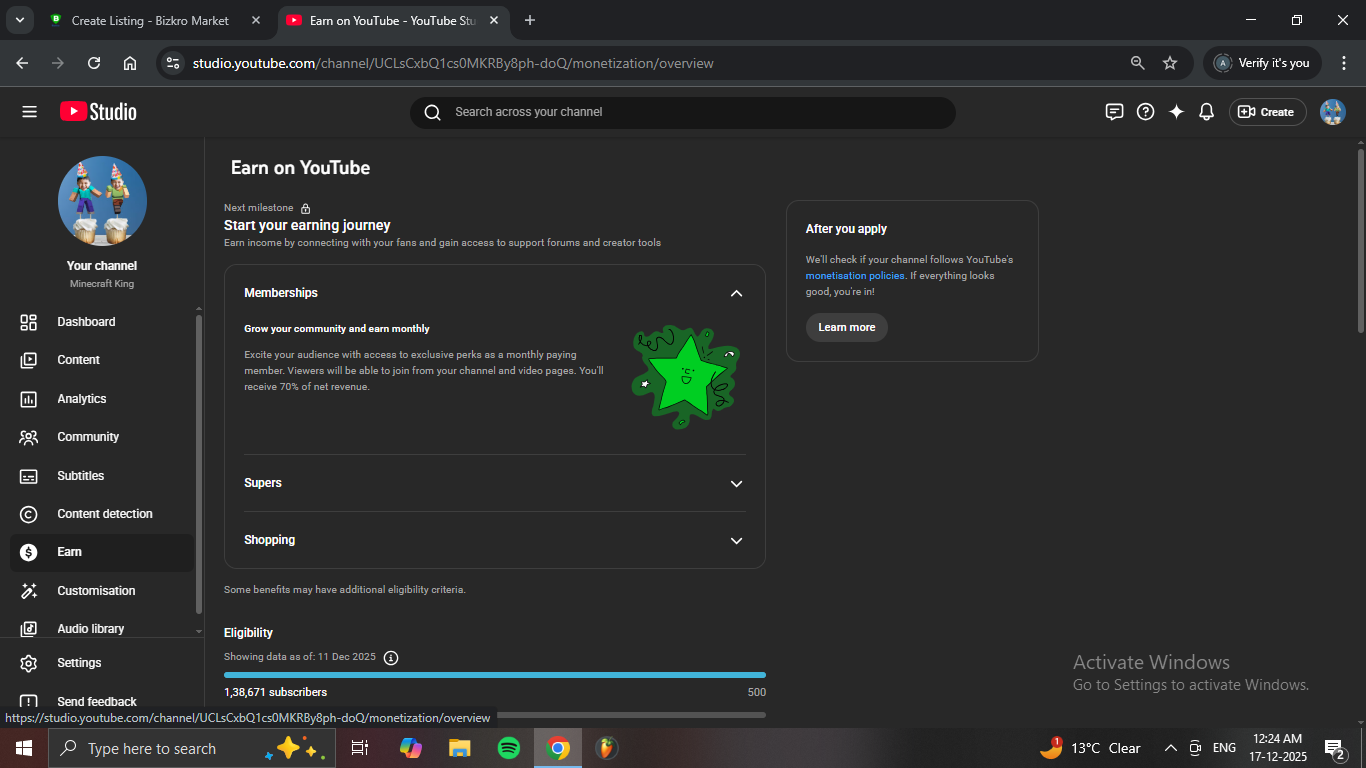The height and width of the screenshot is (768, 1366).
Task: Expand the Supers section
Action: (x=736, y=483)
